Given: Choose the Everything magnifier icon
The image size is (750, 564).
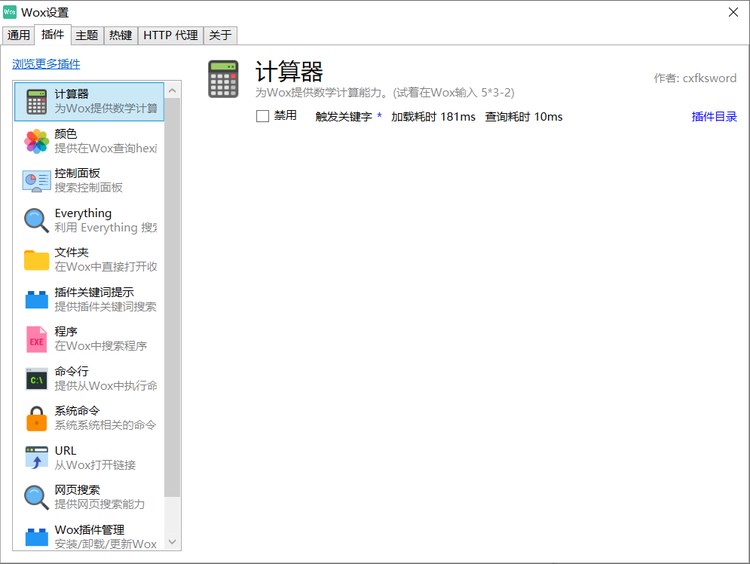Looking at the screenshot, I should click(x=36, y=220).
